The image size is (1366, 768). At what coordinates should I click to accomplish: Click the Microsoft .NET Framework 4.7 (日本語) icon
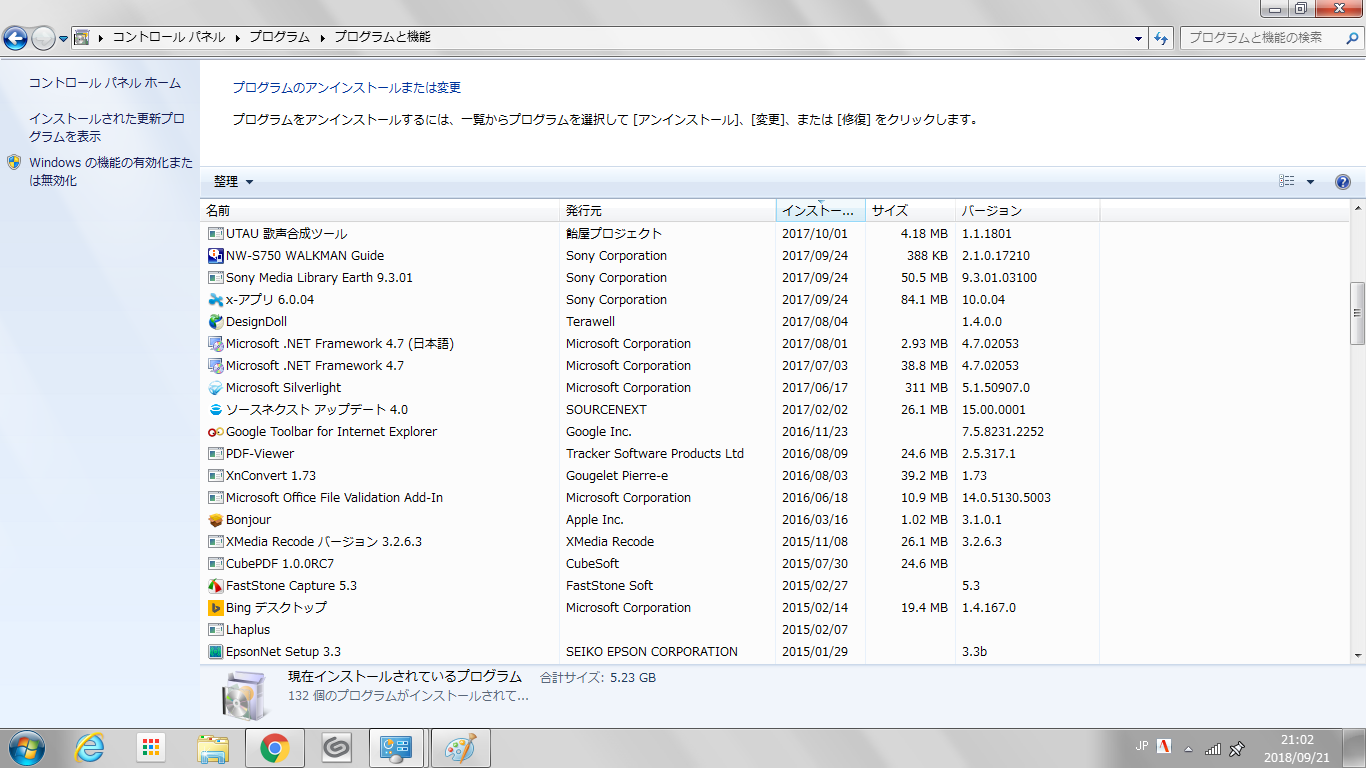(215, 344)
